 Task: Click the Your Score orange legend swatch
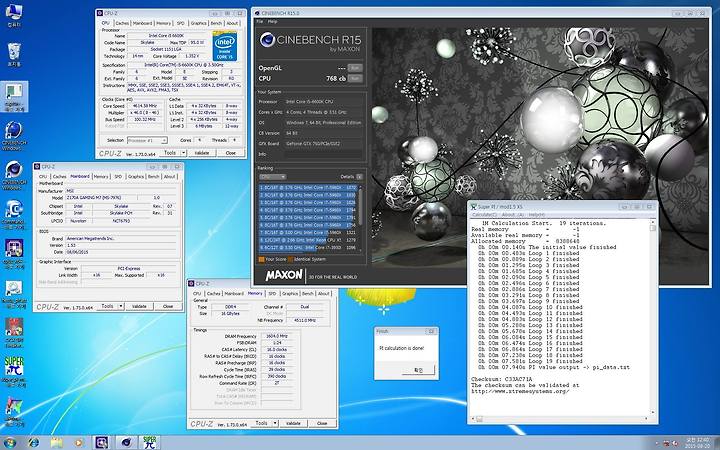[261, 259]
